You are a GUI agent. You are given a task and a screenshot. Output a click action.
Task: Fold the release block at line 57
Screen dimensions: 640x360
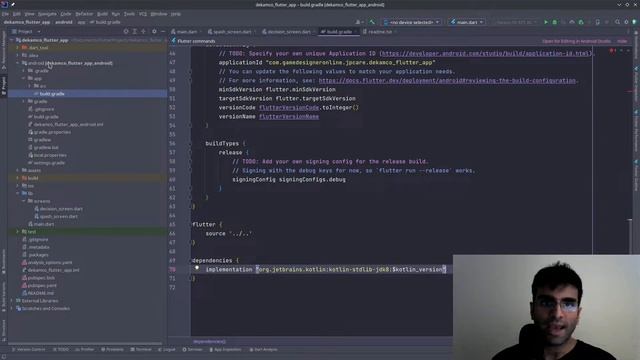[x=190, y=153]
